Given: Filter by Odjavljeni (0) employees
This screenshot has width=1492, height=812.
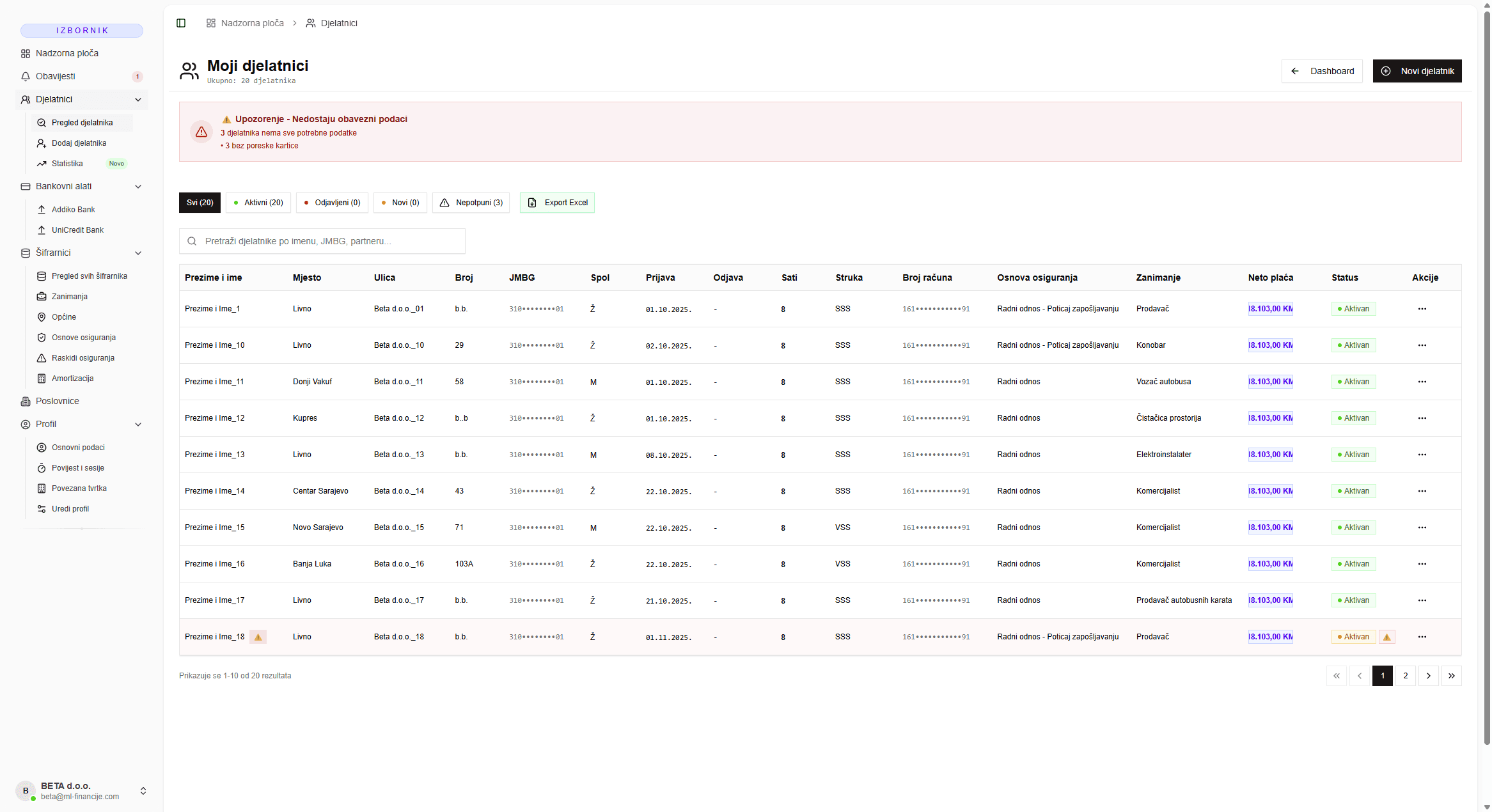Looking at the screenshot, I should click(x=332, y=203).
